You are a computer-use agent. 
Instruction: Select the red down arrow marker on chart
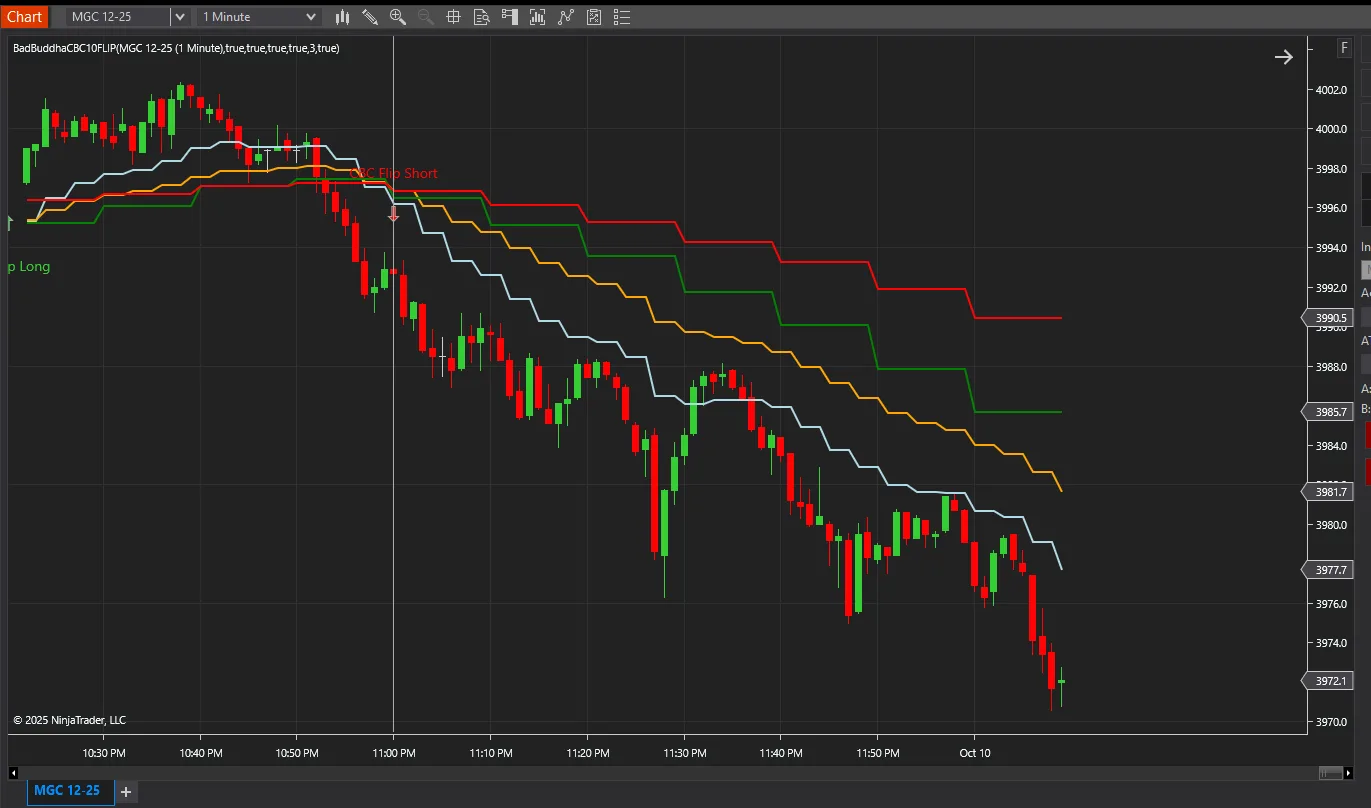tap(393, 214)
